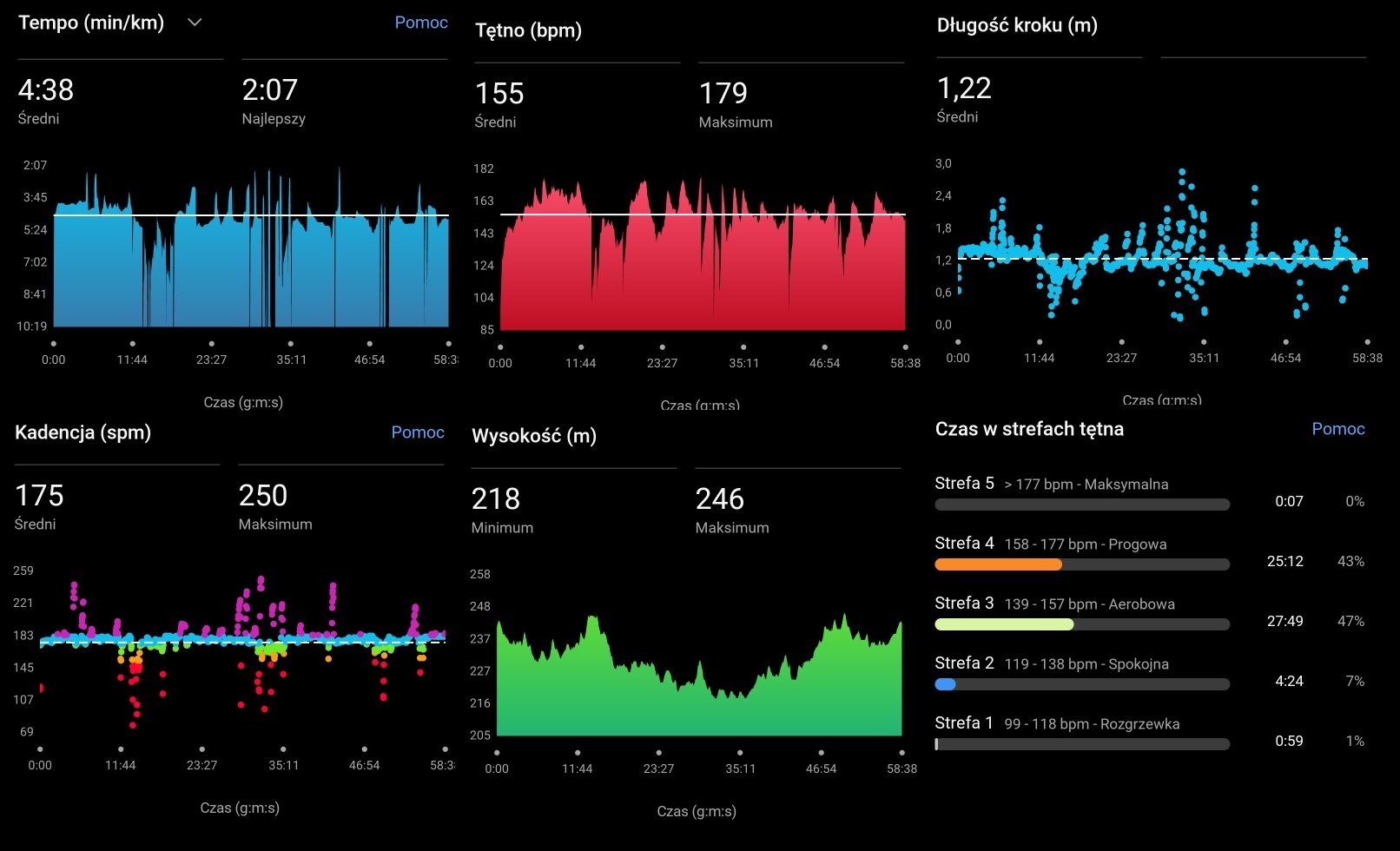The width and height of the screenshot is (1400, 851).
Task: Click the orange Strefa 4 Progowa bar
Action: tap(1081, 564)
